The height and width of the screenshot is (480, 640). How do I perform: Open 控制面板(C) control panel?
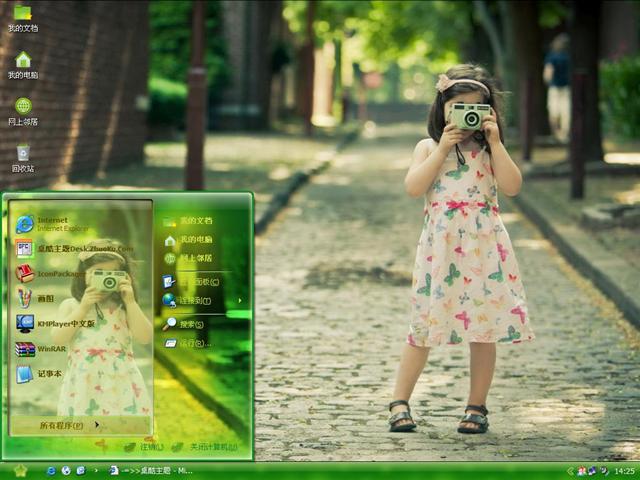pos(191,282)
